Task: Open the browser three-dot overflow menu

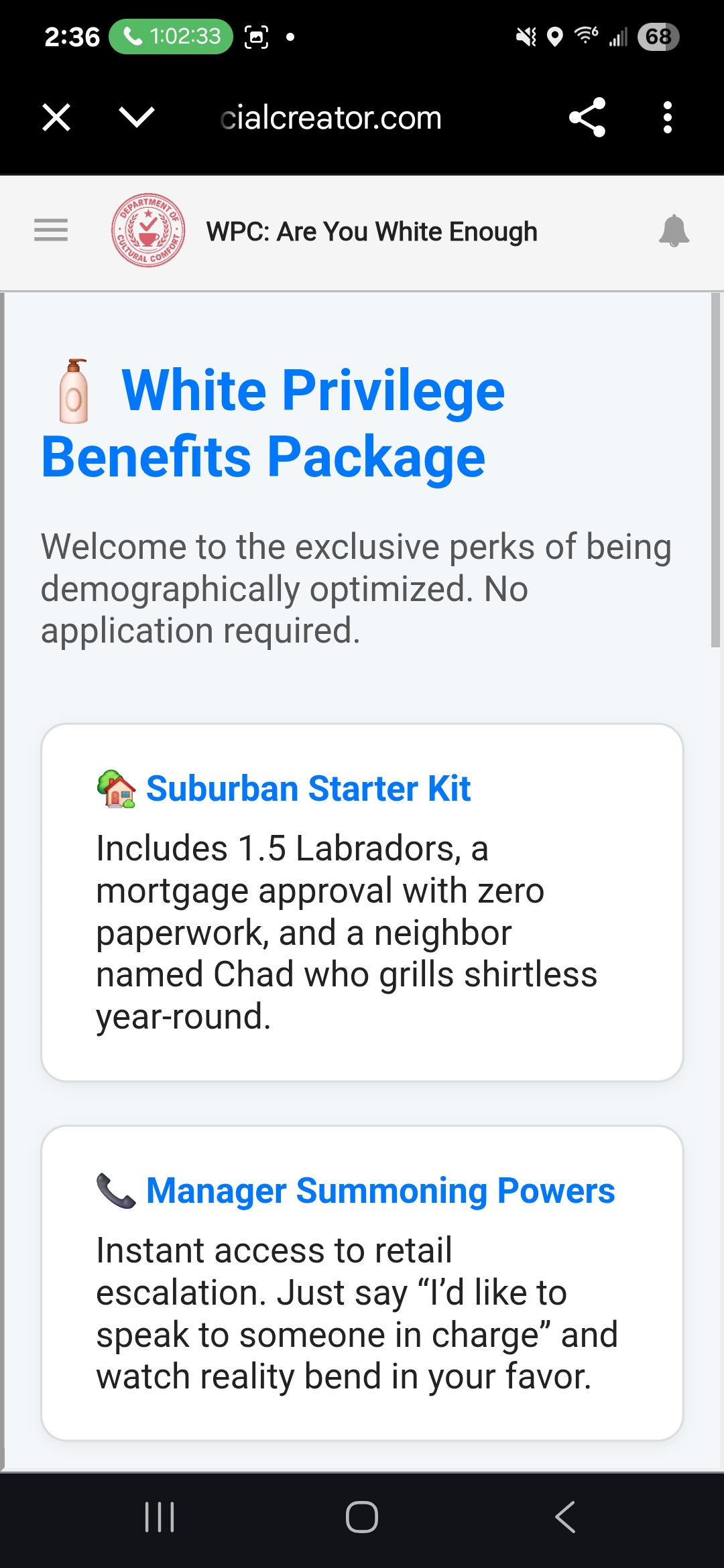Action: click(x=667, y=117)
